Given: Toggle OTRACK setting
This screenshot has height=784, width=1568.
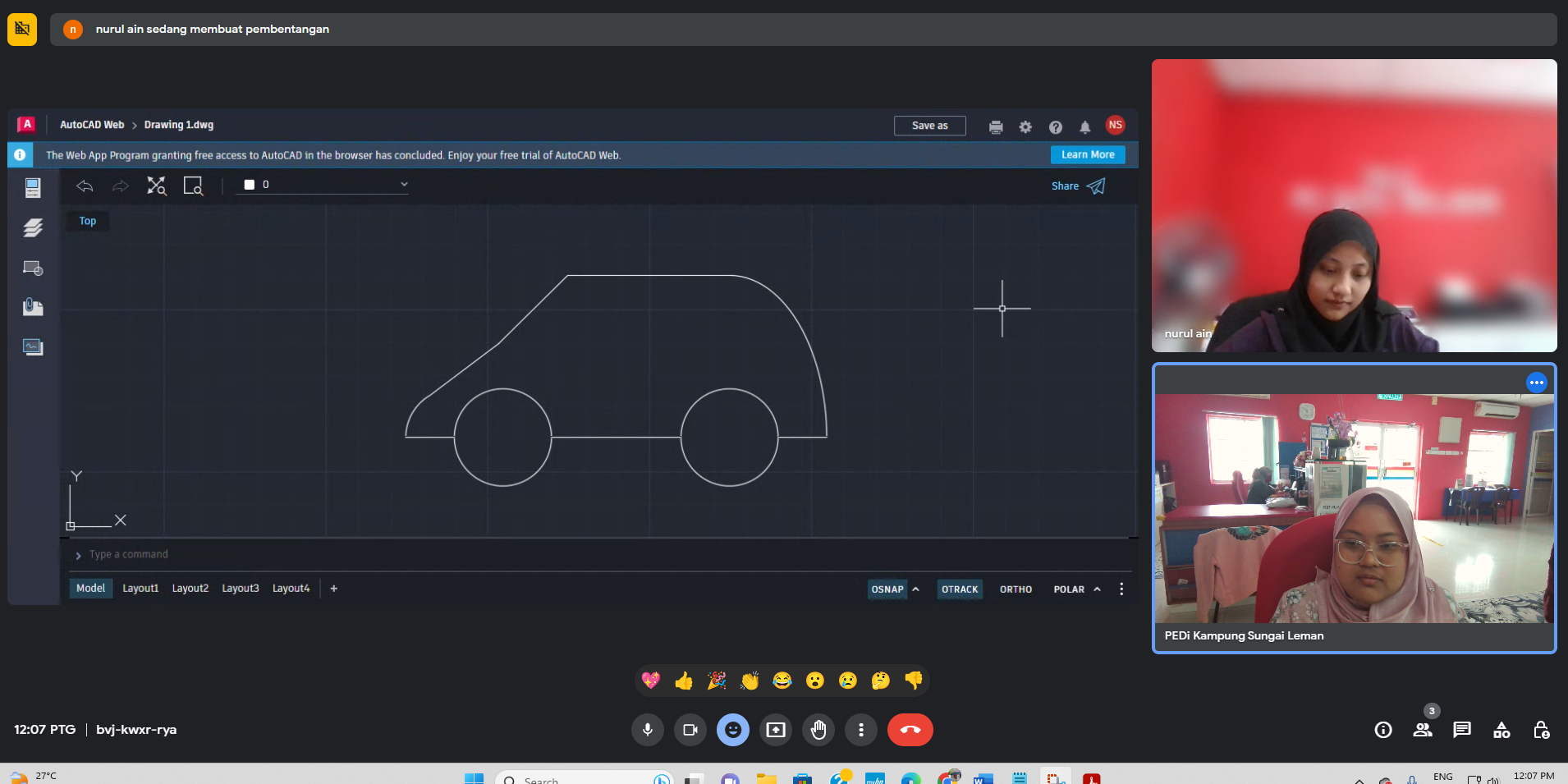Looking at the screenshot, I should [959, 589].
